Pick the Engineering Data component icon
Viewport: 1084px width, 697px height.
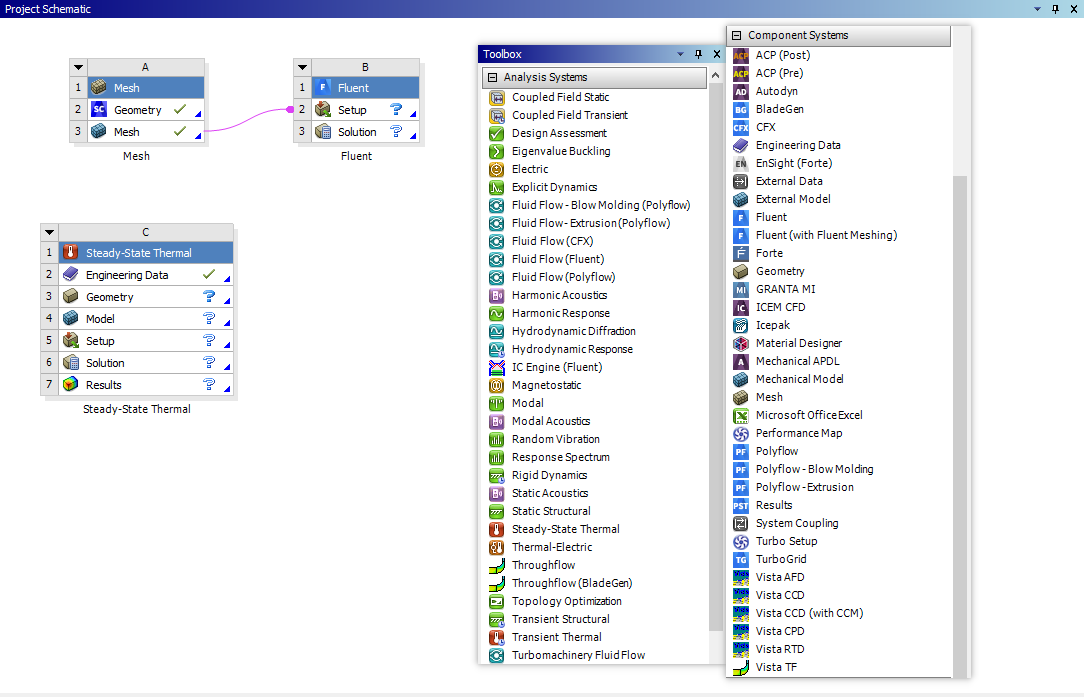click(740, 145)
